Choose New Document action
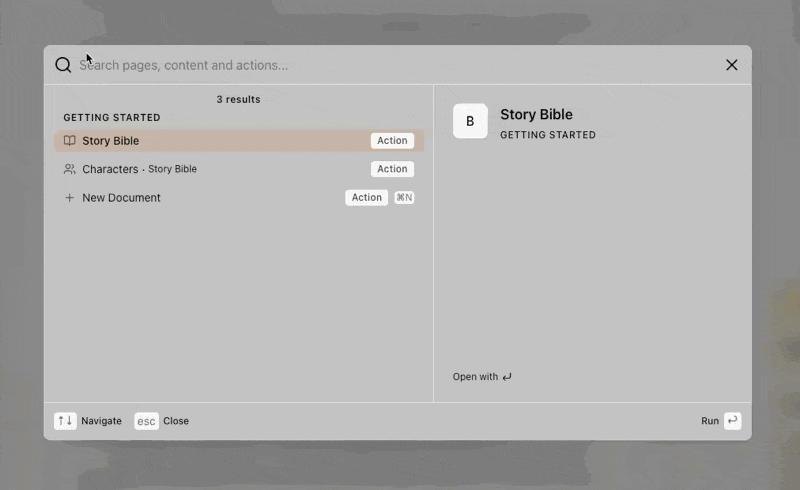Viewport: 800px width, 490px height. coord(239,198)
